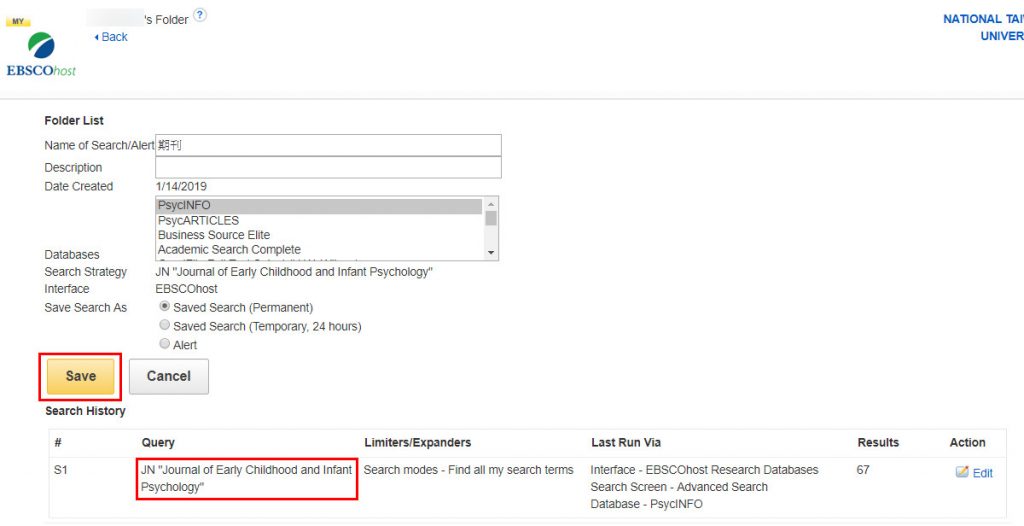Click the Edit pencil icon for S1
This screenshot has width=1024, height=526.
tap(962, 472)
